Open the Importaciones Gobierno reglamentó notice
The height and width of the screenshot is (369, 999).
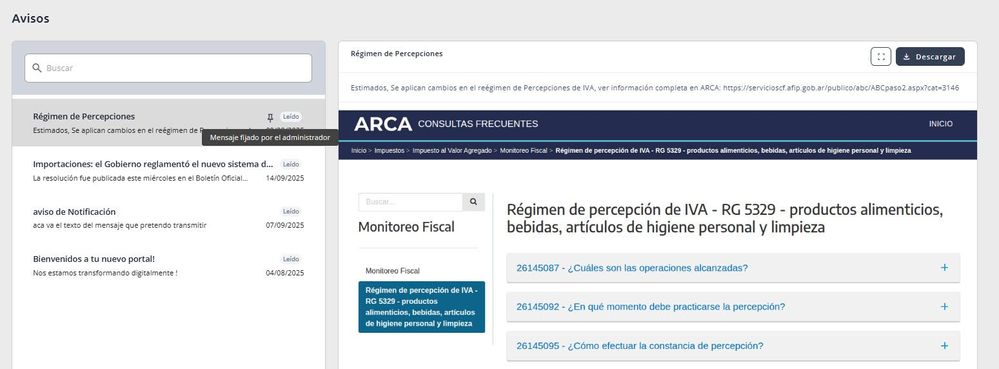(x=168, y=171)
